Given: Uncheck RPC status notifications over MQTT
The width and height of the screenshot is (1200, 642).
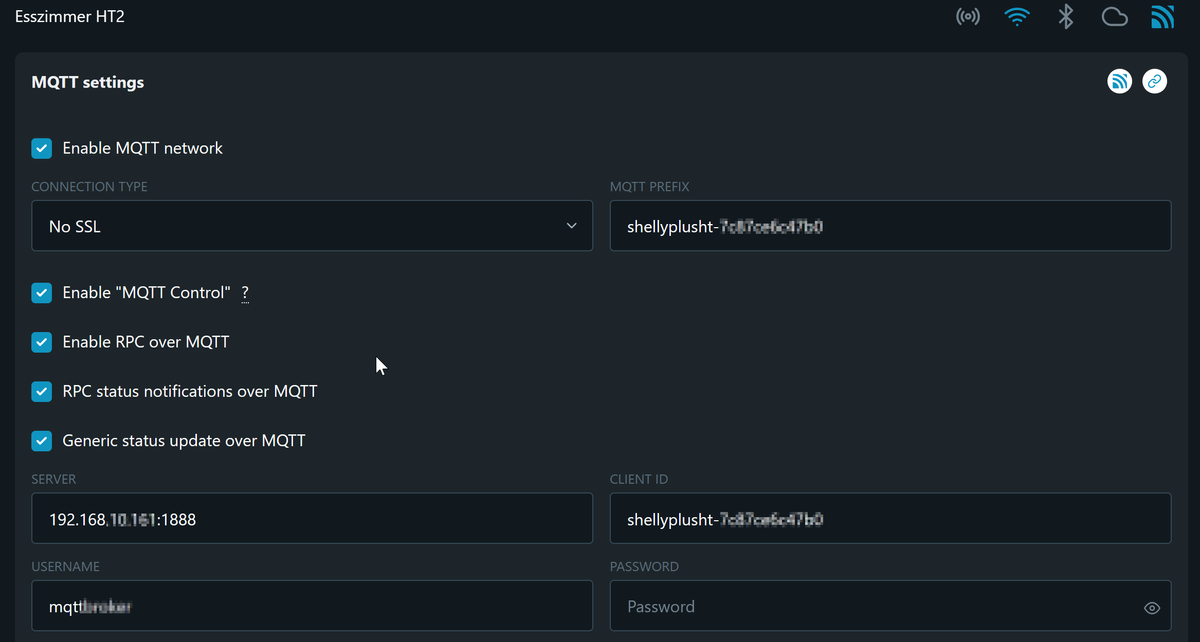Looking at the screenshot, I should 42,391.
